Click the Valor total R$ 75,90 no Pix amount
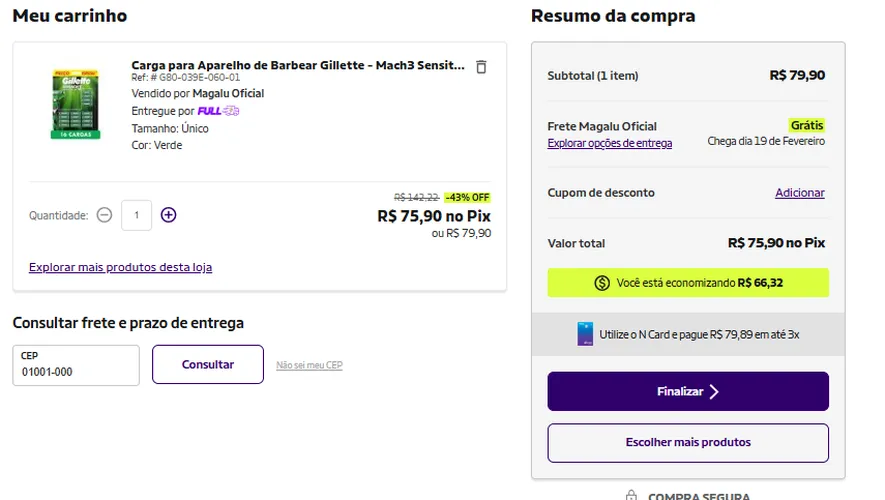The image size is (885, 500). 776,243
